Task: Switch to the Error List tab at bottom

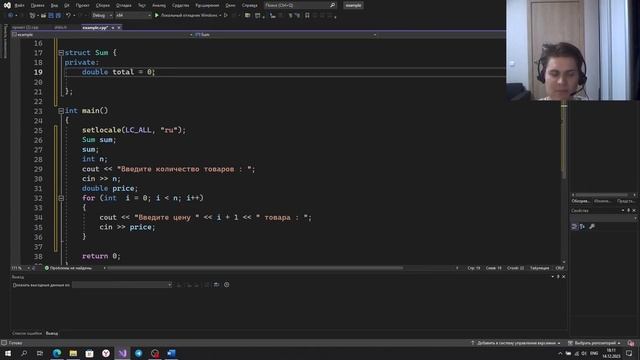Action: [x=27, y=333]
